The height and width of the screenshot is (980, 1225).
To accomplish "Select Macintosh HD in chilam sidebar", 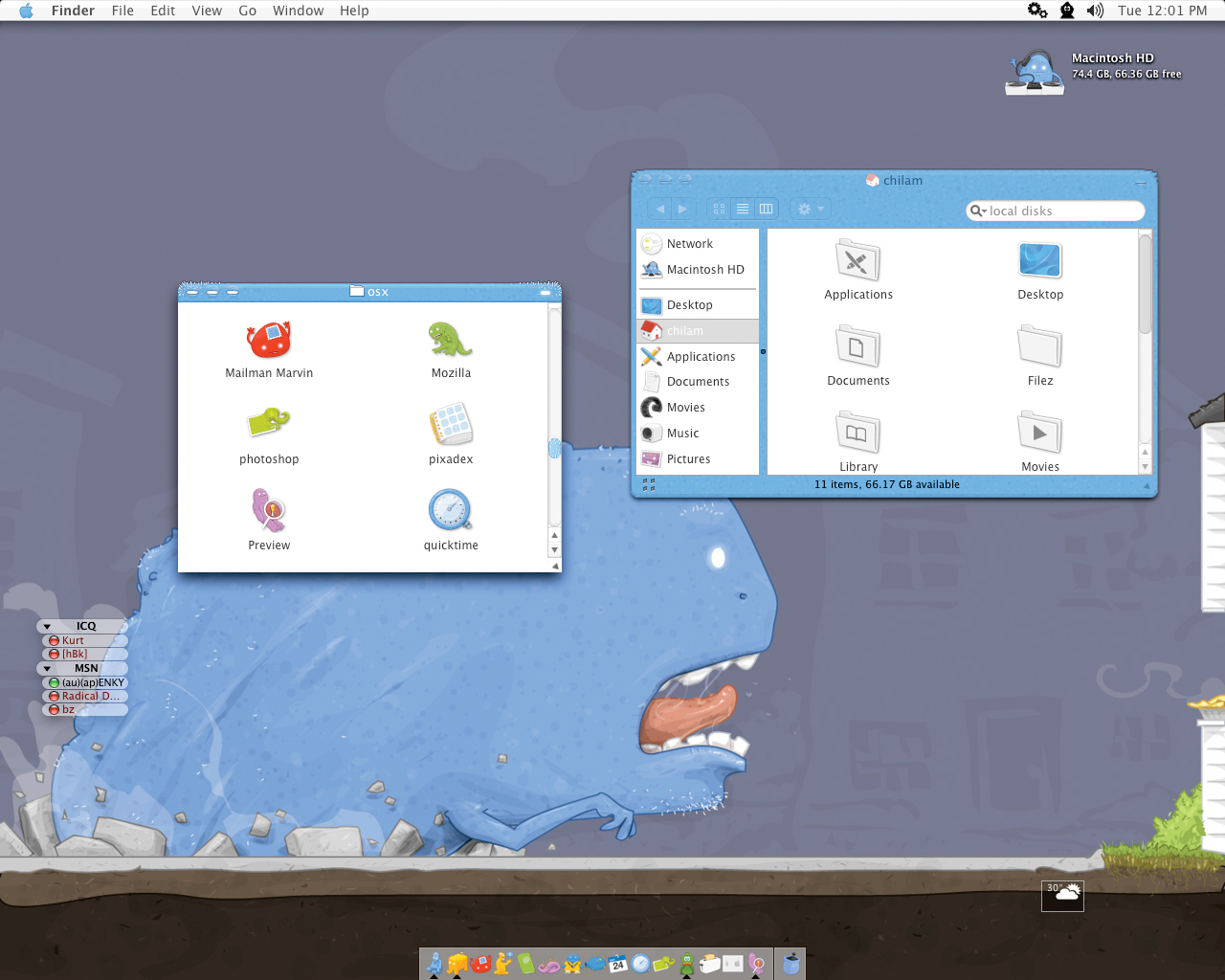I will pyautogui.click(x=698, y=270).
